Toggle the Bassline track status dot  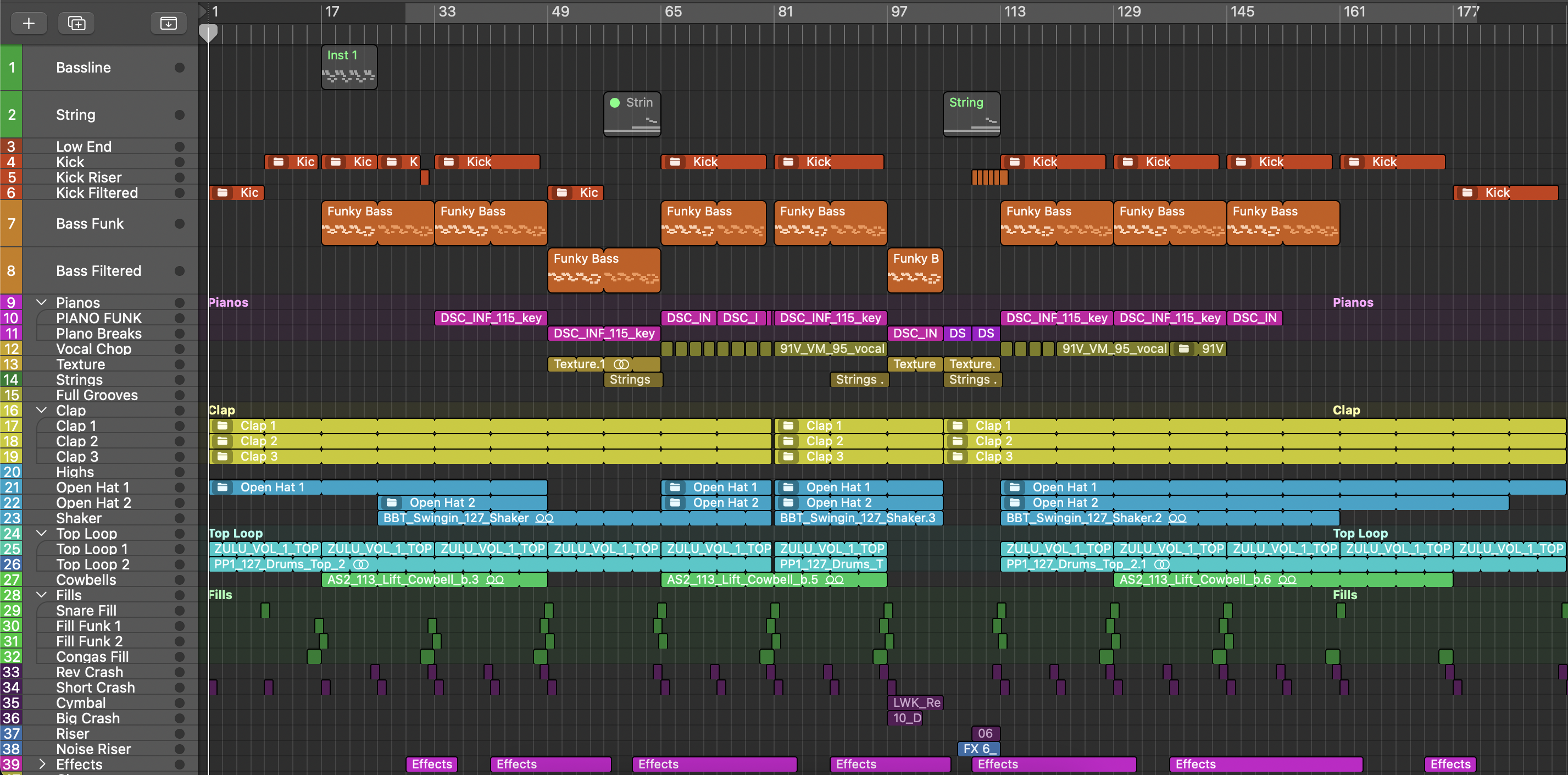pyautogui.click(x=180, y=68)
